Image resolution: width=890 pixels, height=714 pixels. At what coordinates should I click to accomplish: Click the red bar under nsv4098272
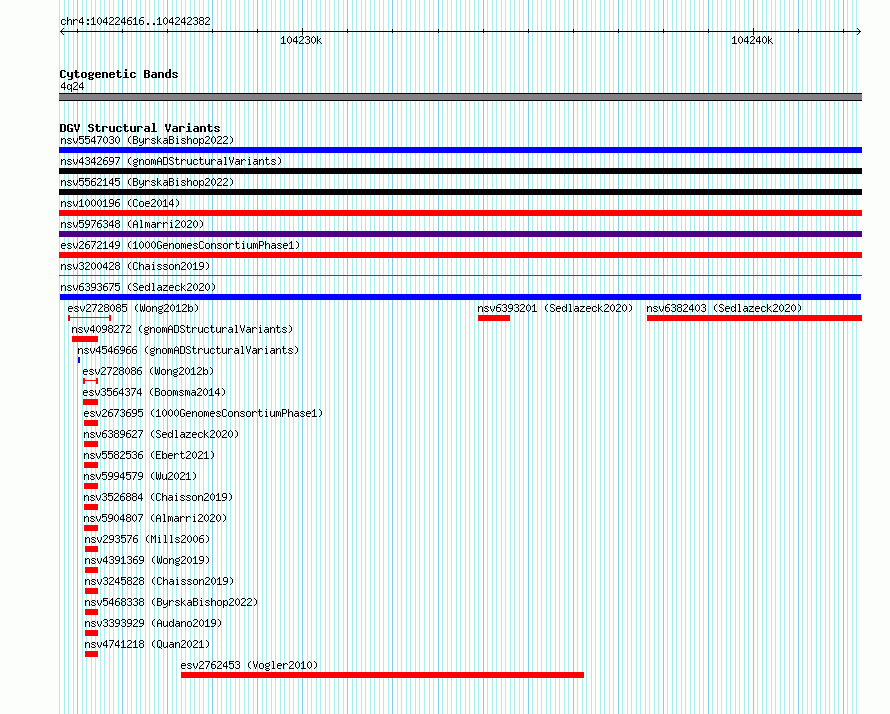(85, 339)
